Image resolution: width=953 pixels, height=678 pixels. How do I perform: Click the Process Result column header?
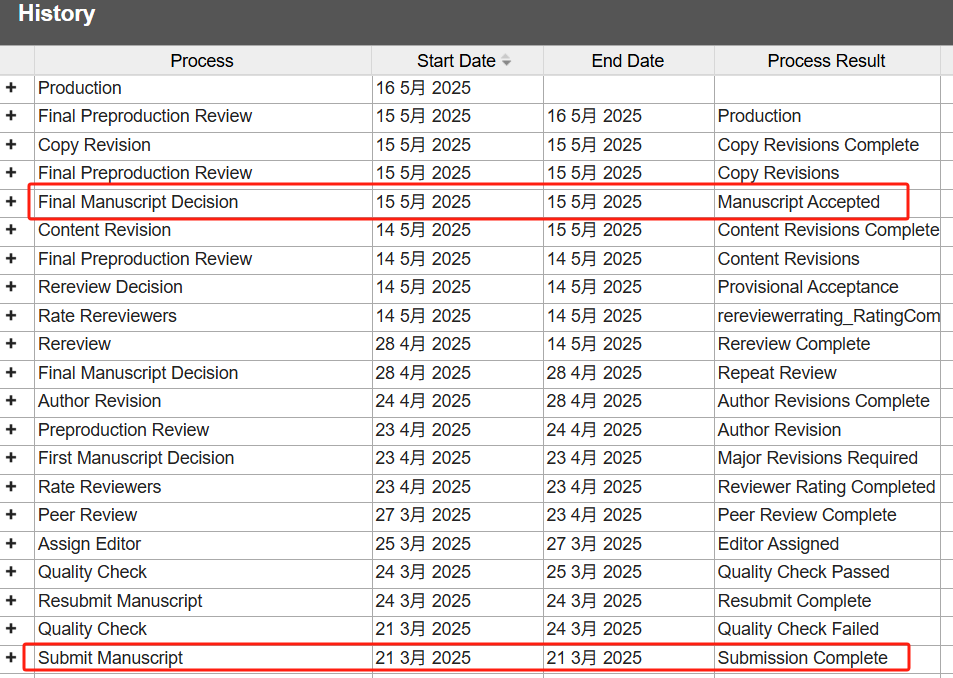click(x=826, y=61)
